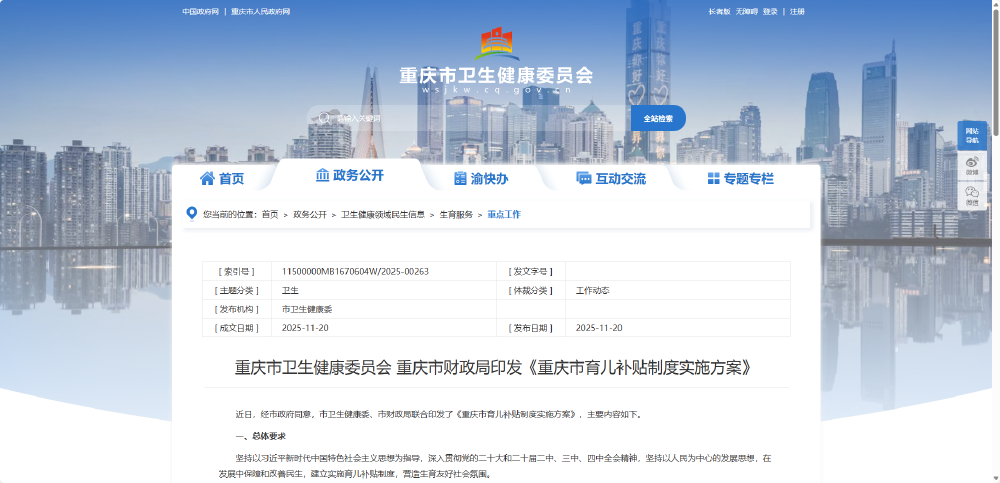This screenshot has height=483, width=1000.
Task: Enable 长者版 elderly mode
Action: 719,12
